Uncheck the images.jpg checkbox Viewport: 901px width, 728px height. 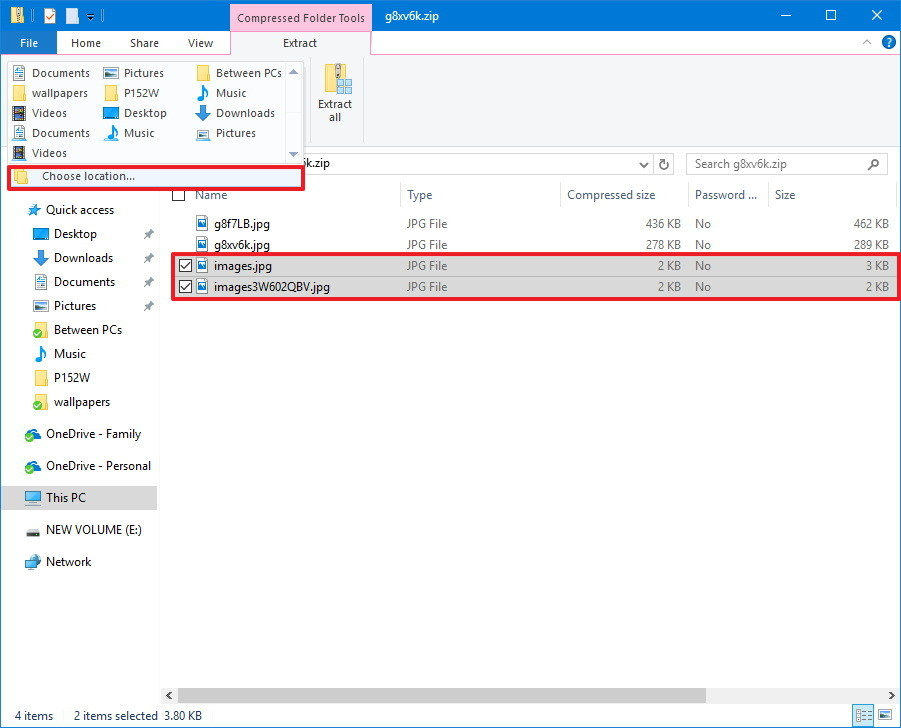coord(185,265)
